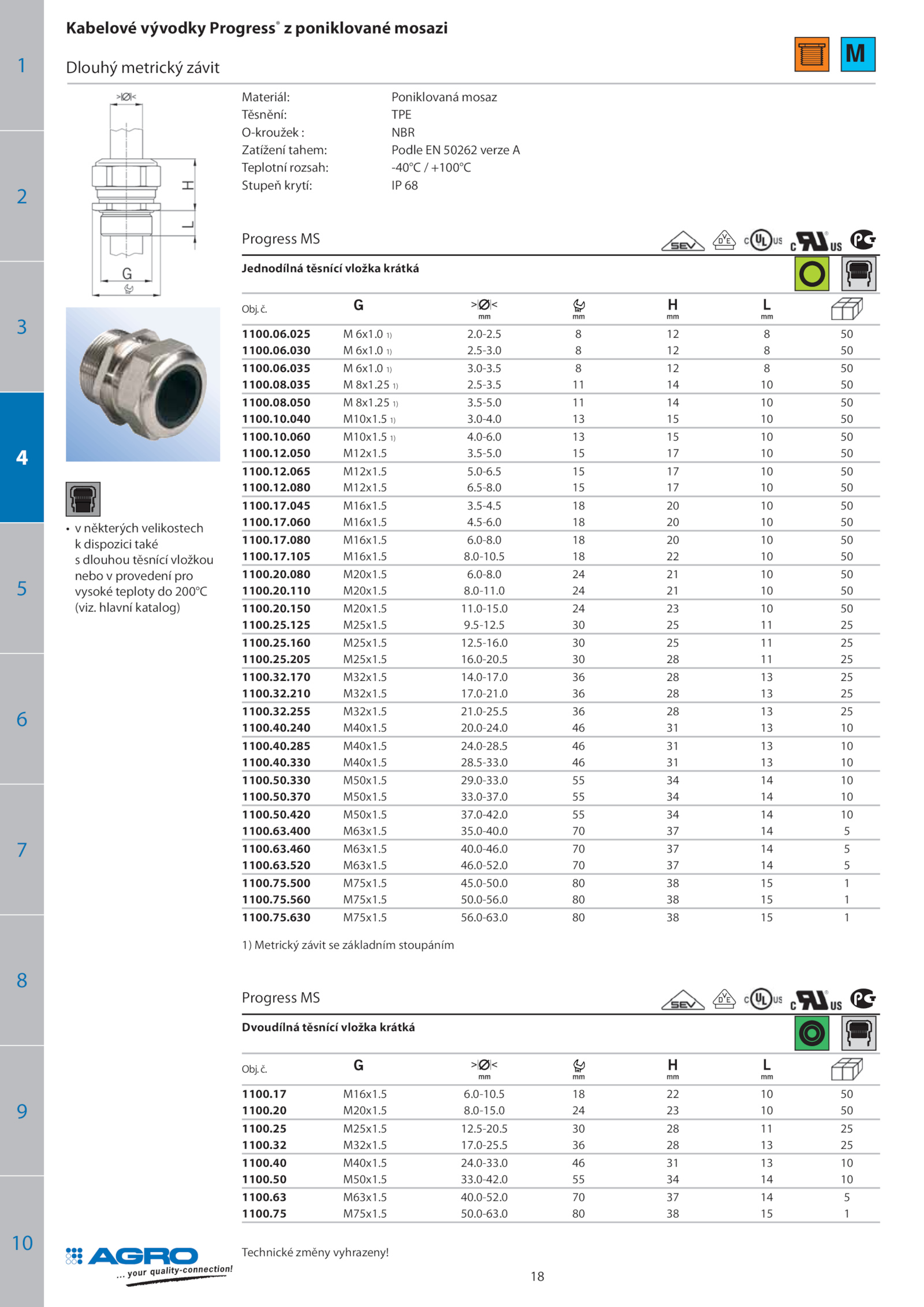This screenshot has height=1307, width=924.
Task: Click the VDE triangle logo above the Jednodílná table
Action: [724, 240]
